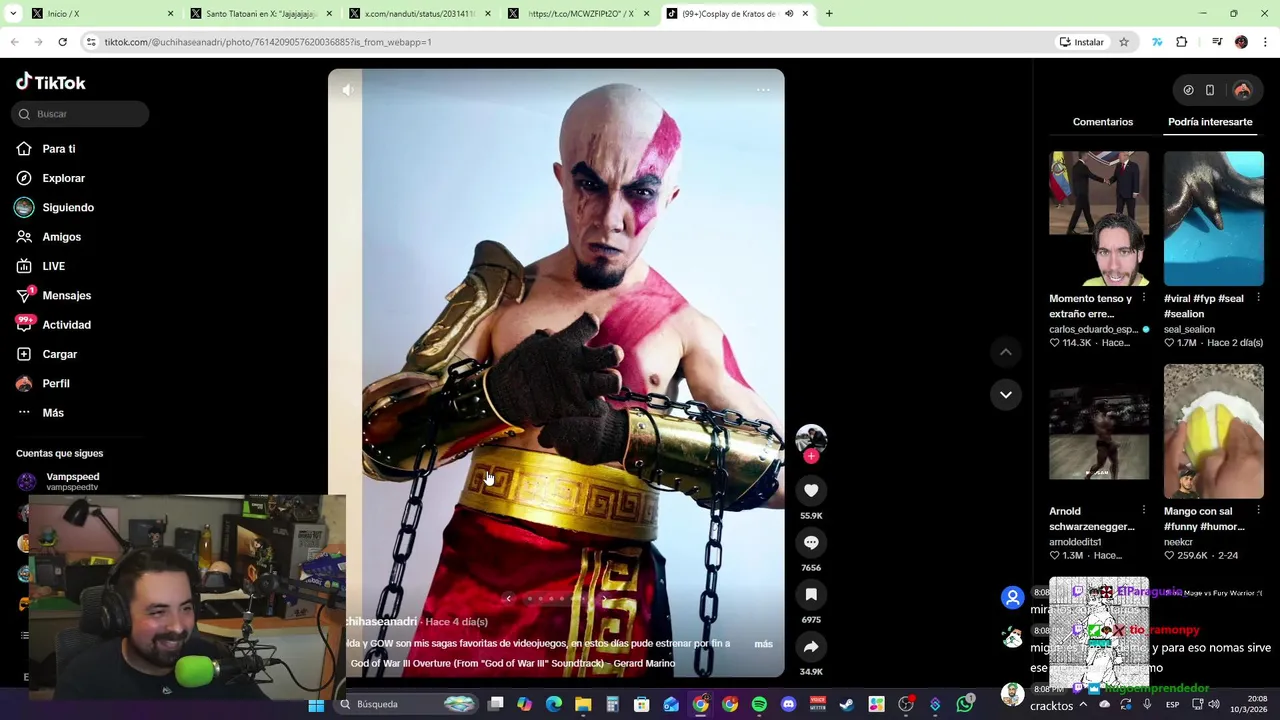Switch to Santo Tlatoani en X tab
Image resolution: width=1280 pixels, height=720 pixels.
coord(262,14)
